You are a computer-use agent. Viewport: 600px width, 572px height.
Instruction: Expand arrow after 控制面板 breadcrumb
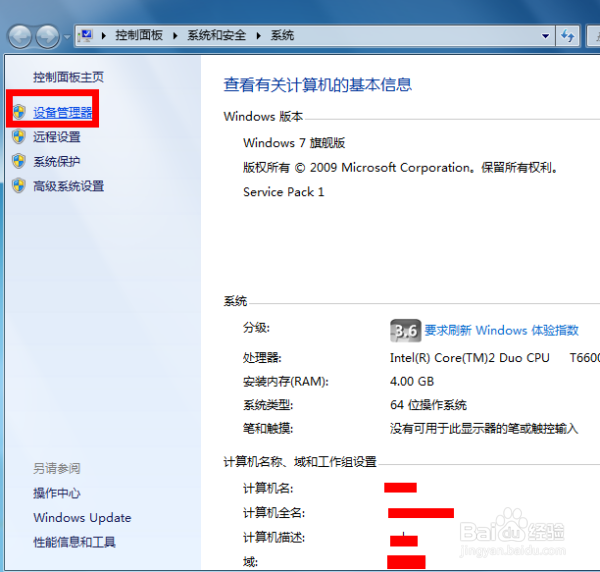point(175,36)
